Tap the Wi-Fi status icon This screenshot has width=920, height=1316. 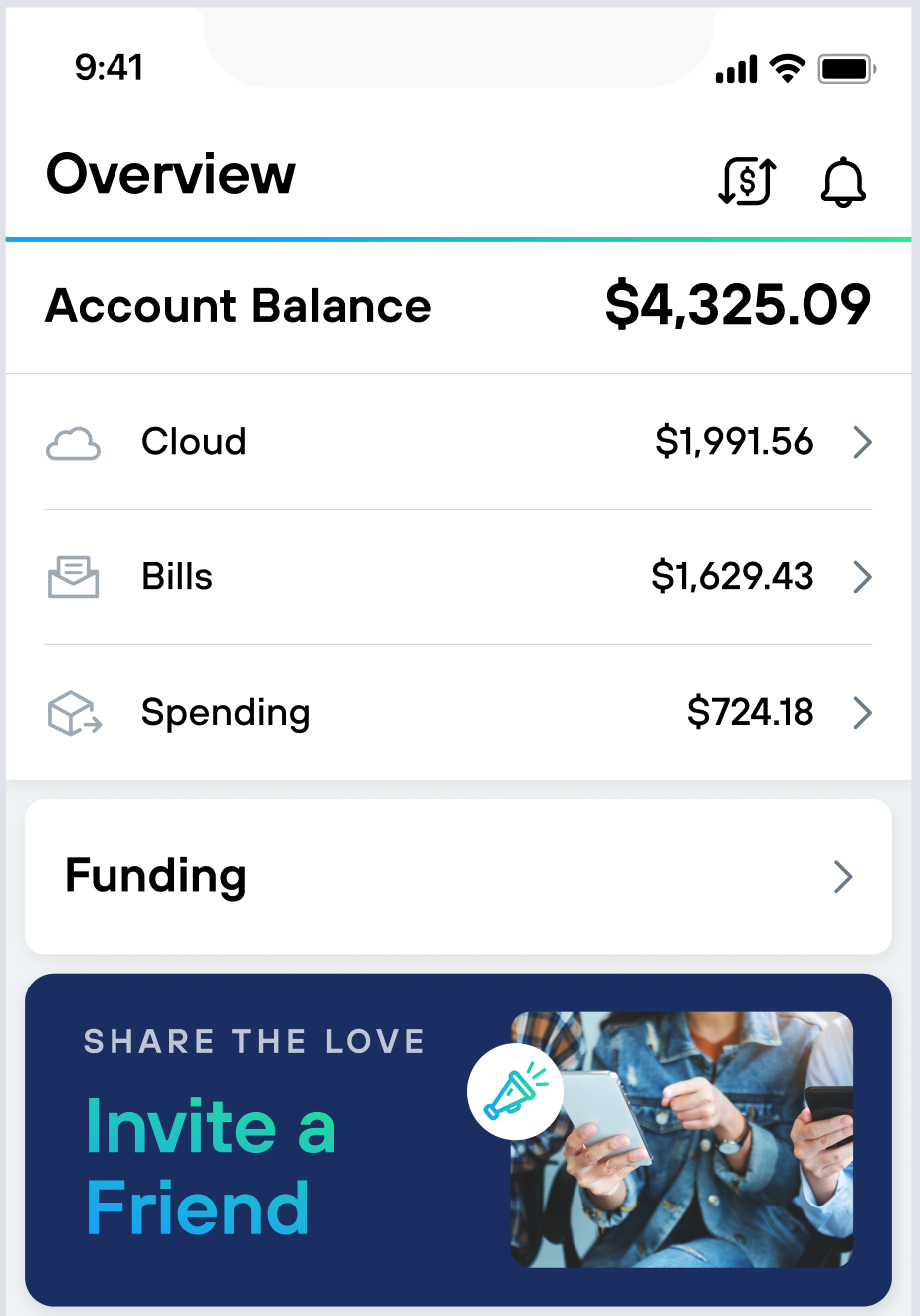pyautogui.click(x=788, y=69)
